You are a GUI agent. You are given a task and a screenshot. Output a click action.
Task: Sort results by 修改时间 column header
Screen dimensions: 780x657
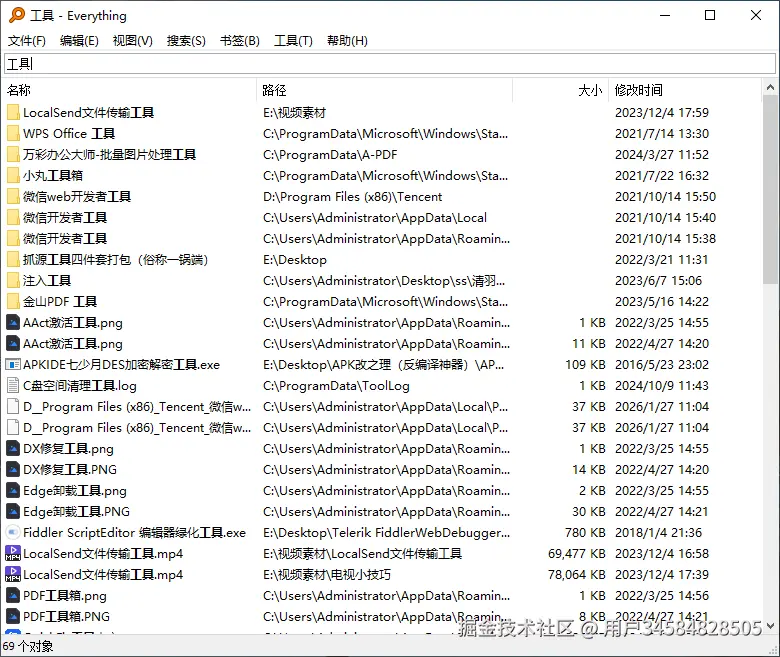[685, 90]
